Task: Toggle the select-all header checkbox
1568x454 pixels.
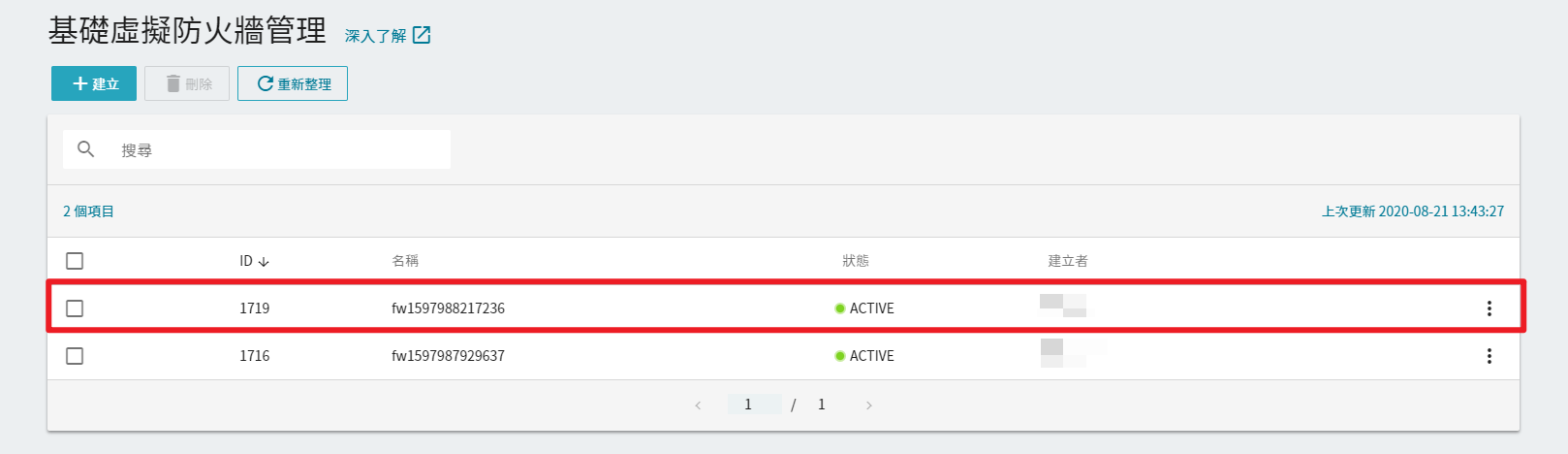Action: coord(75,261)
